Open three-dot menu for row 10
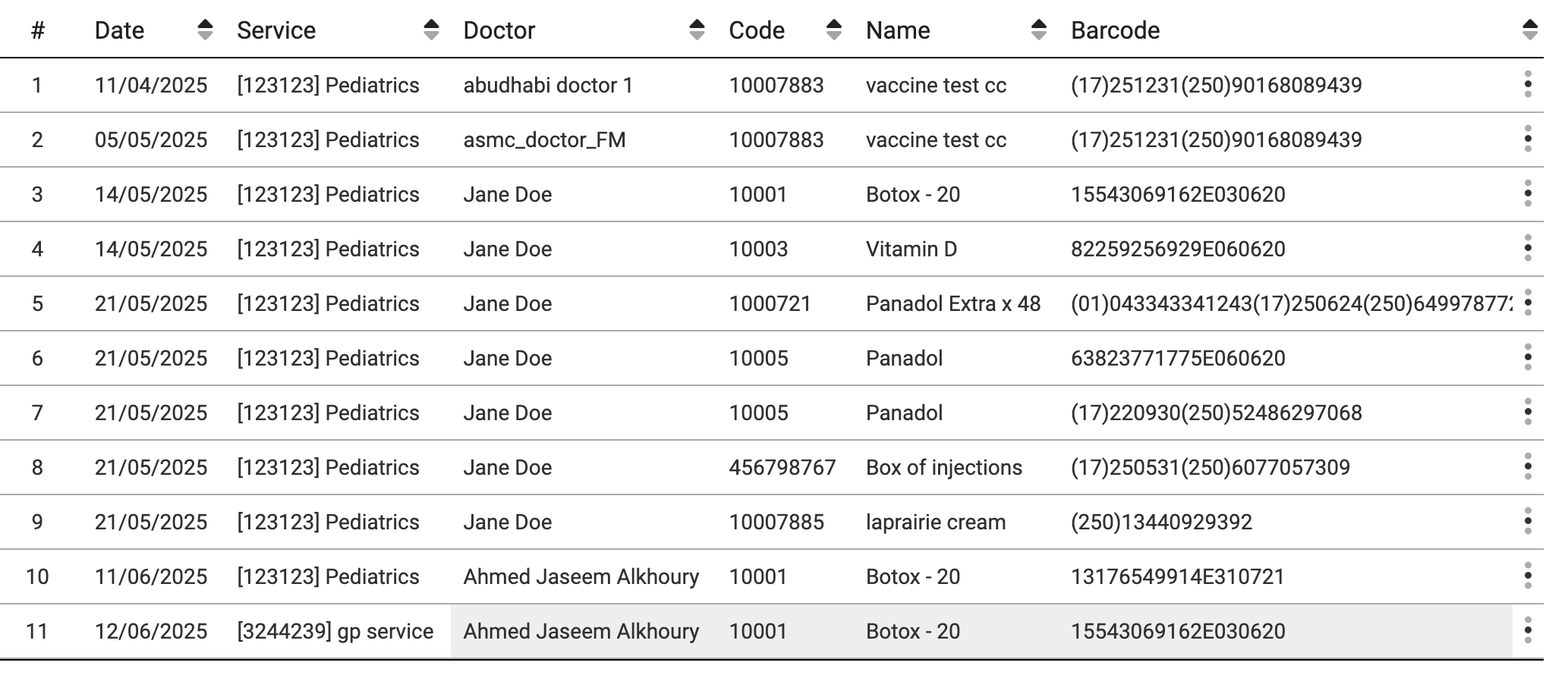The width and height of the screenshot is (1568, 675). tap(1527, 576)
